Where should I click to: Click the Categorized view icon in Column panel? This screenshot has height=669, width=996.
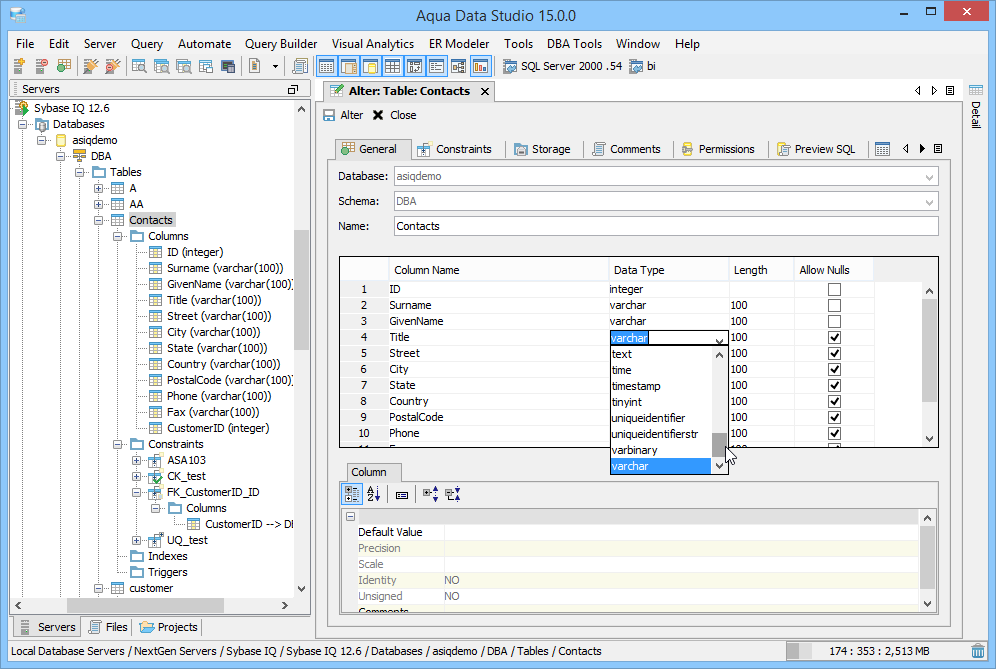(351, 494)
